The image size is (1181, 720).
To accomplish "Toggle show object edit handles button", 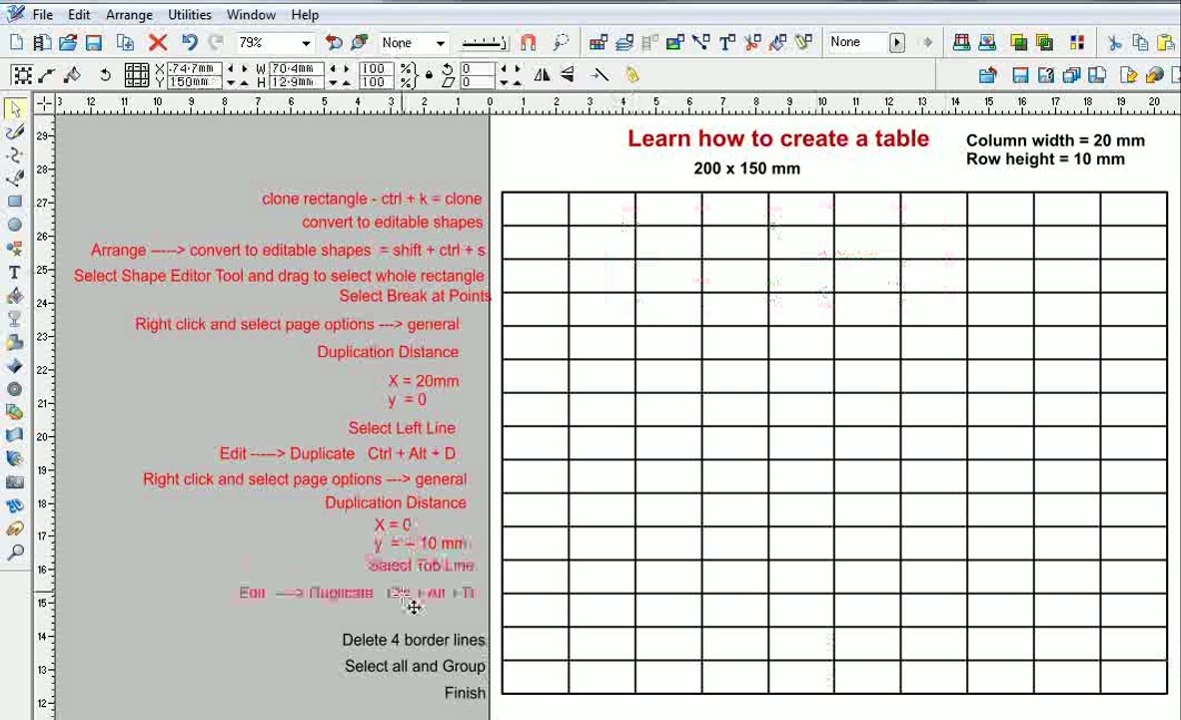I will [x=47, y=75].
